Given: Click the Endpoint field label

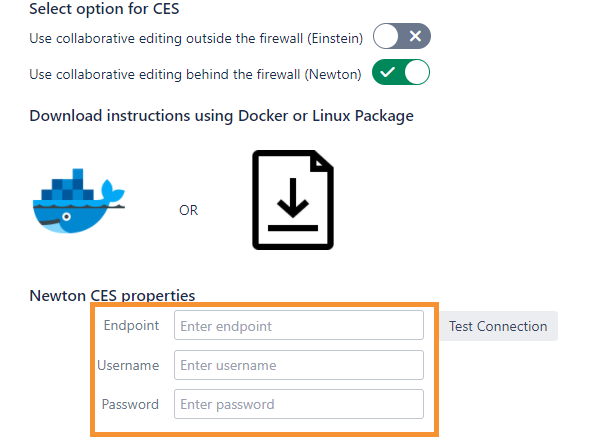Looking at the screenshot, I should click(131, 325).
